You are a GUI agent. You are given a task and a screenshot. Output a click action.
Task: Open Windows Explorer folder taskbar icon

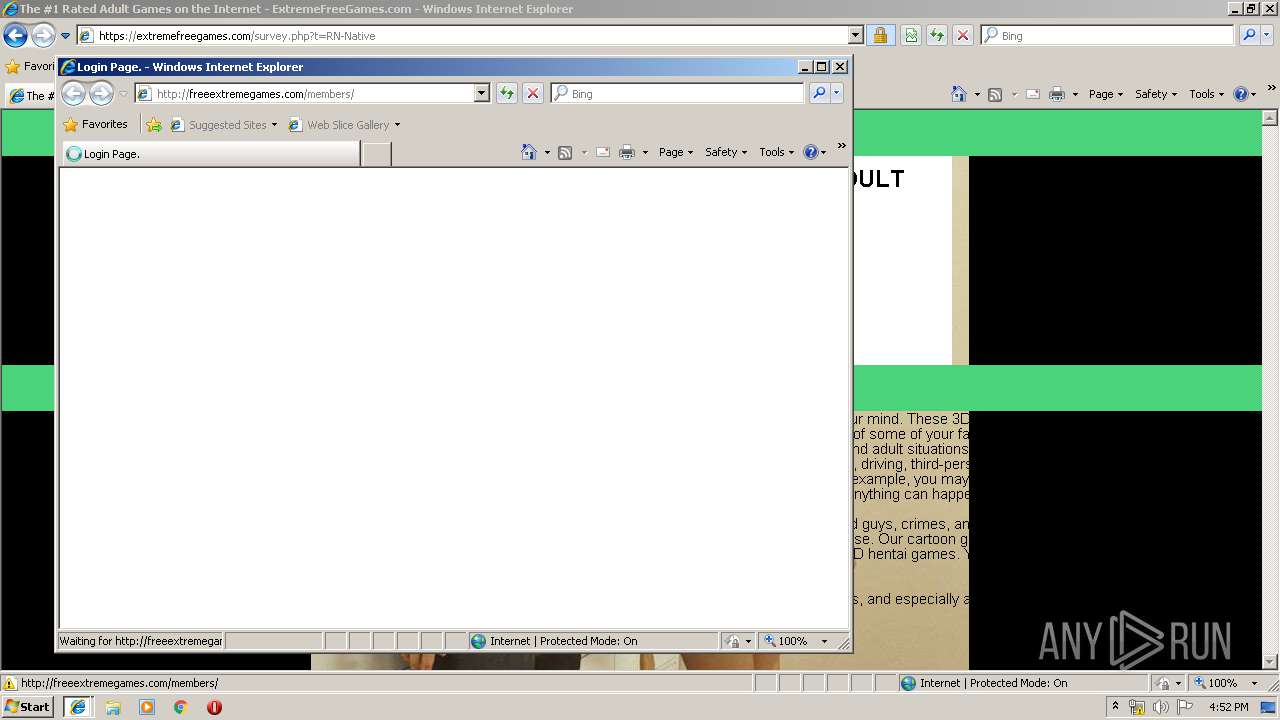(x=113, y=707)
